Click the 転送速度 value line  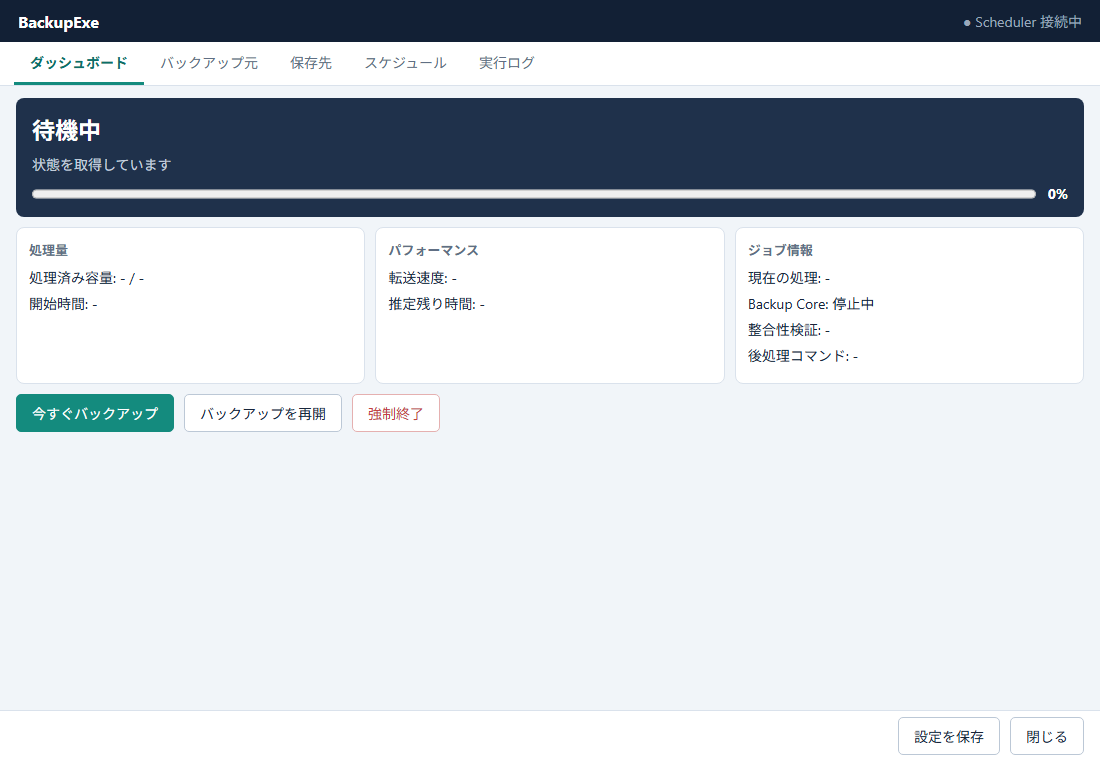point(422,279)
